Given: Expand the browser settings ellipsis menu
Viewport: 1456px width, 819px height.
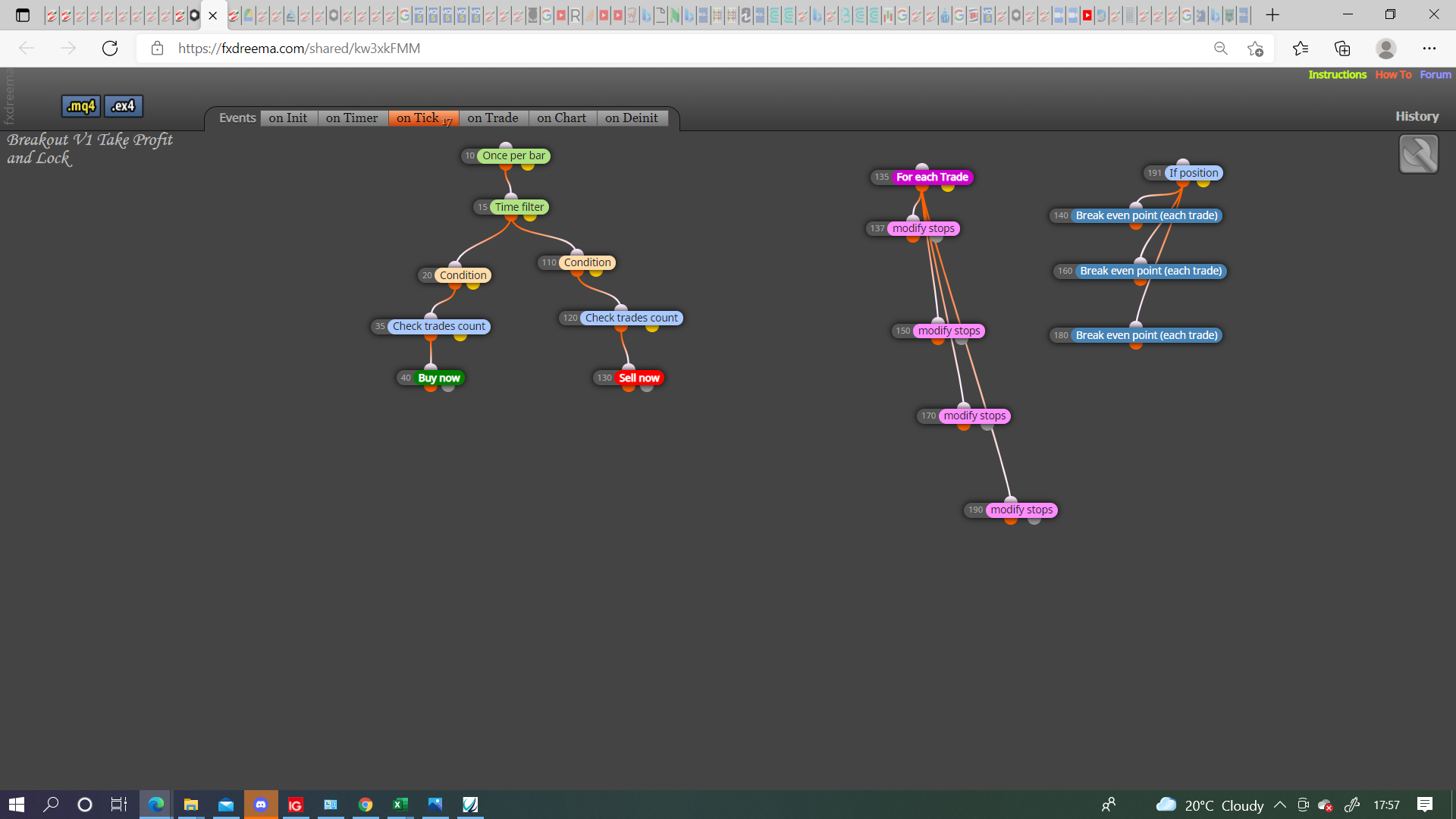Looking at the screenshot, I should [x=1429, y=49].
